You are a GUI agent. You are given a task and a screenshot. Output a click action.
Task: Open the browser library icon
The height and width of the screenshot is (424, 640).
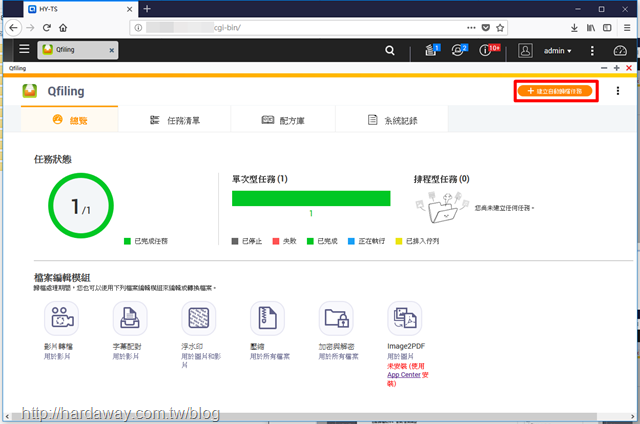[591, 28]
